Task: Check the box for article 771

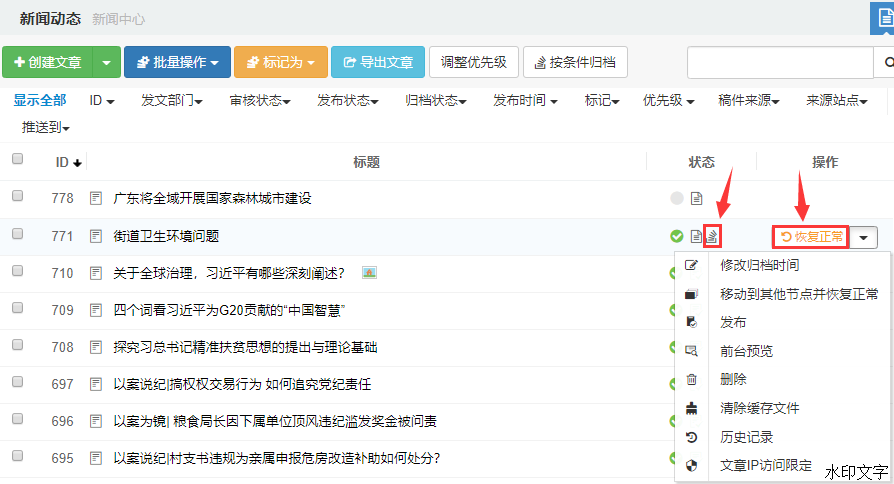Action: pyautogui.click(x=18, y=234)
